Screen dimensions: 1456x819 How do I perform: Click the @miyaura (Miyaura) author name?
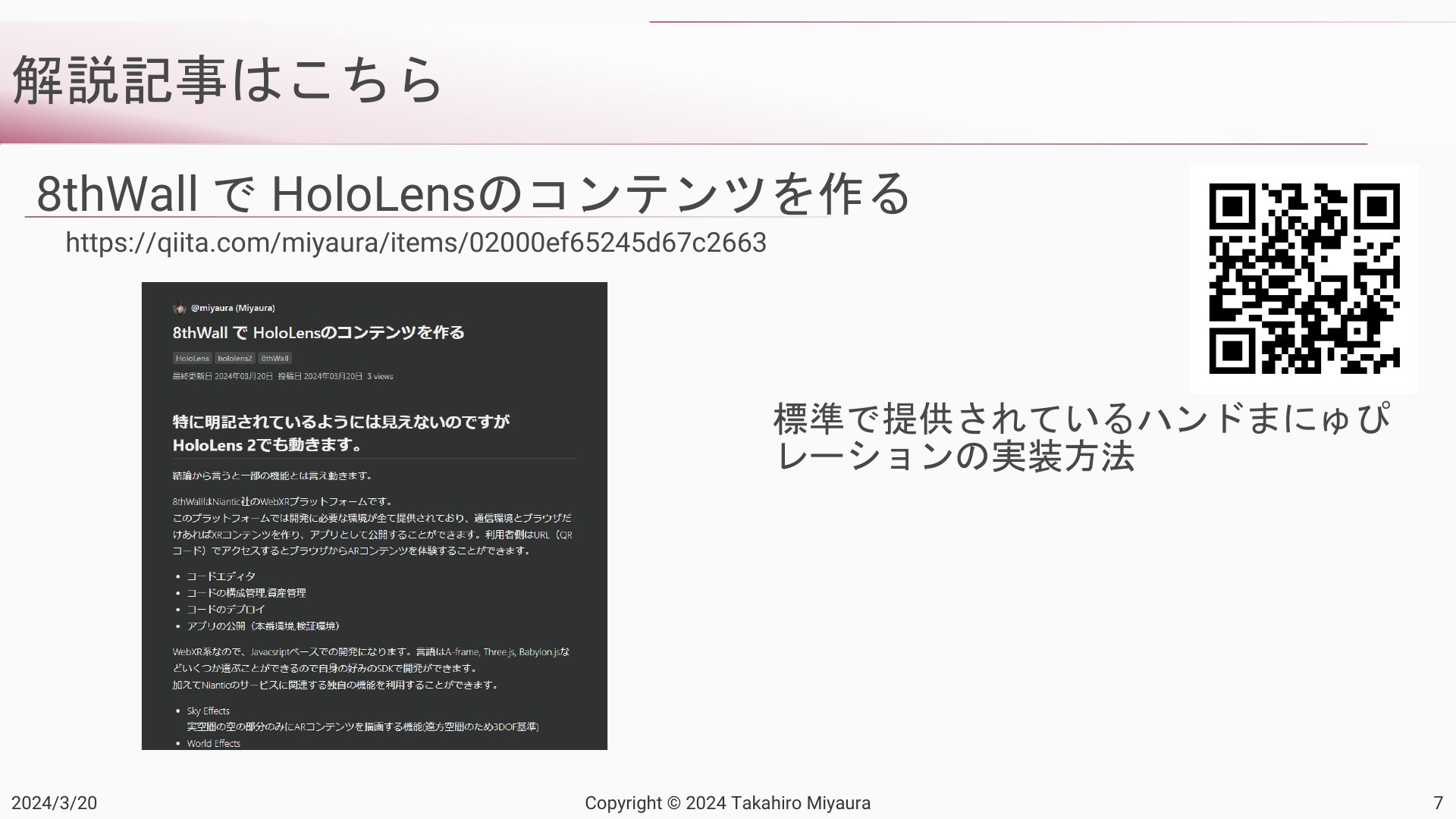coord(233,308)
